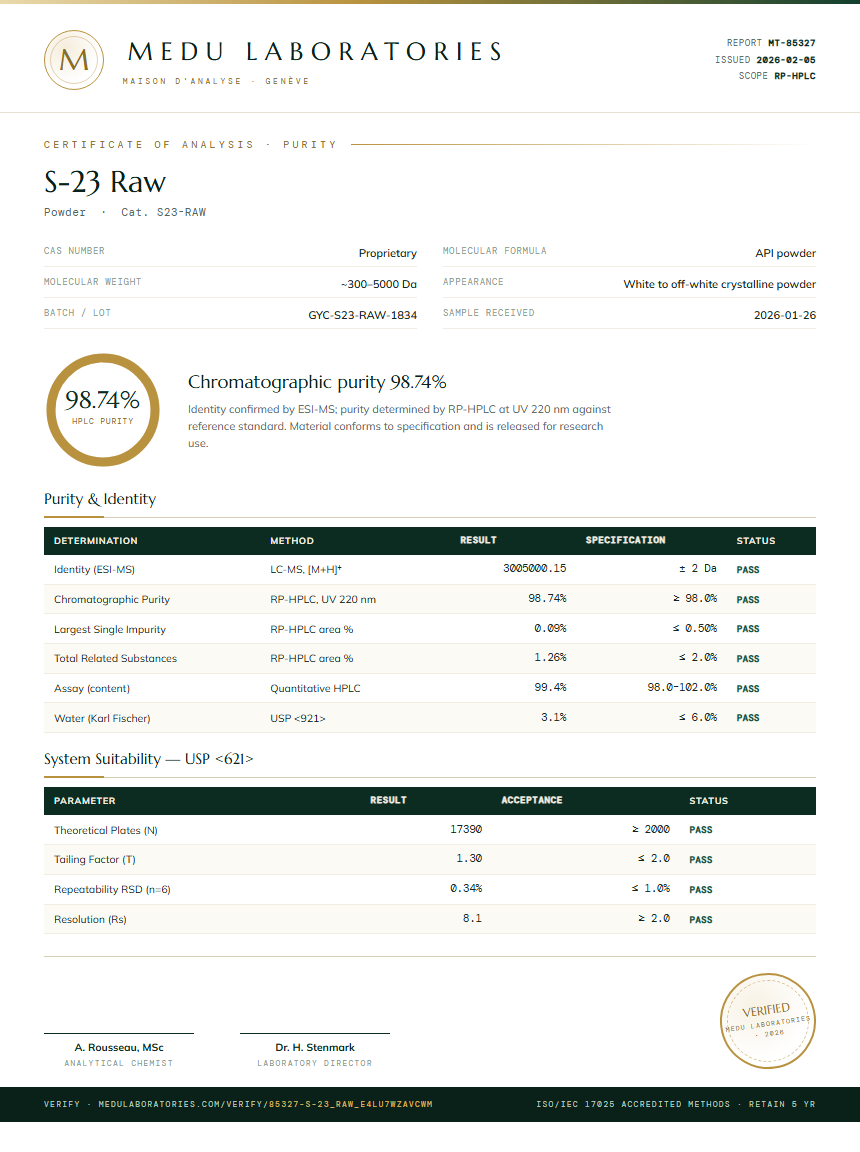Image resolution: width=860 pixels, height=1152 pixels.
Task: Click the System Suitability — USP <621> heading
Action: click(x=148, y=759)
